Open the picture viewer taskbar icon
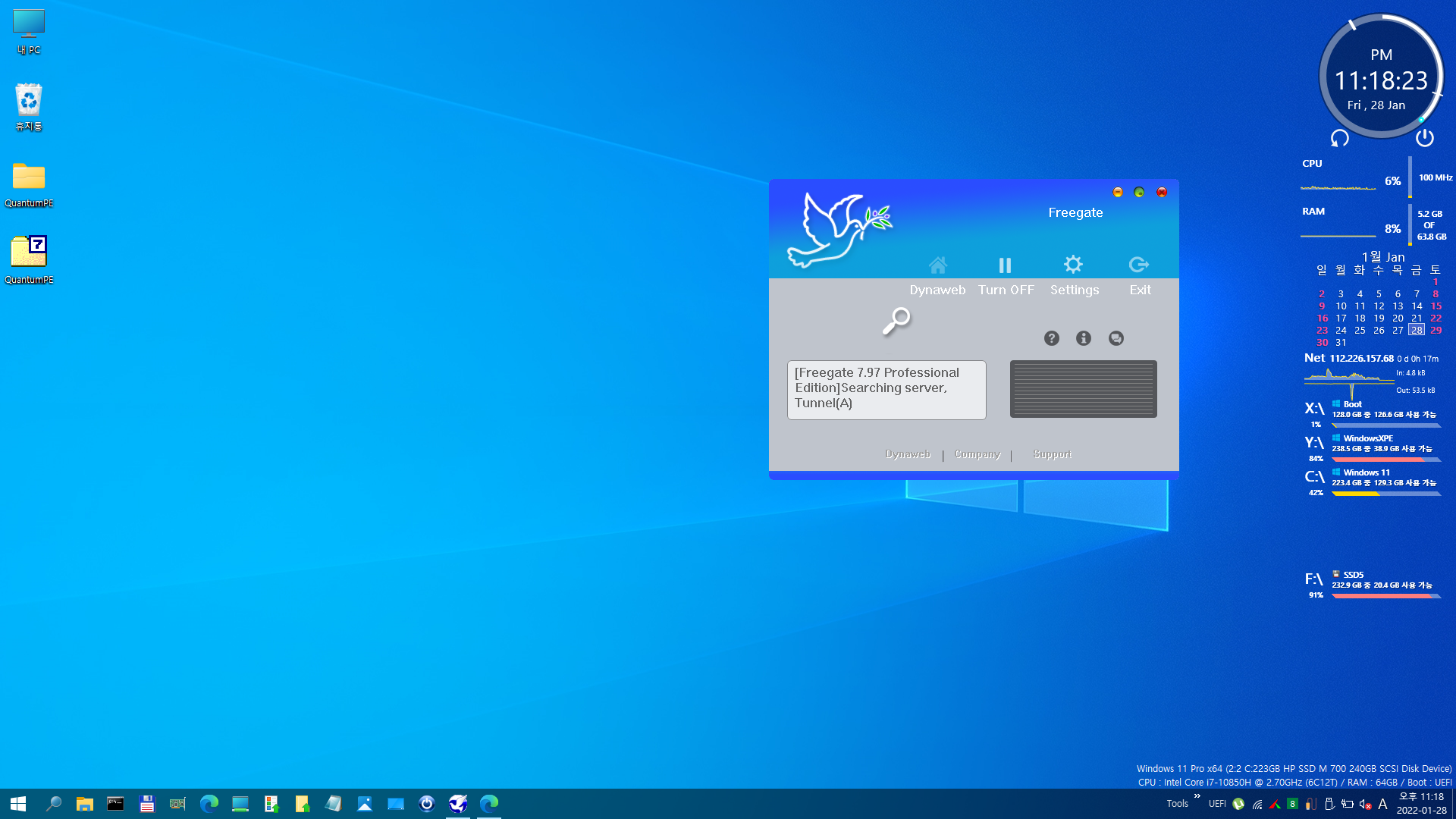This screenshot has width=1456, height=819. click(x=364, y=804)
